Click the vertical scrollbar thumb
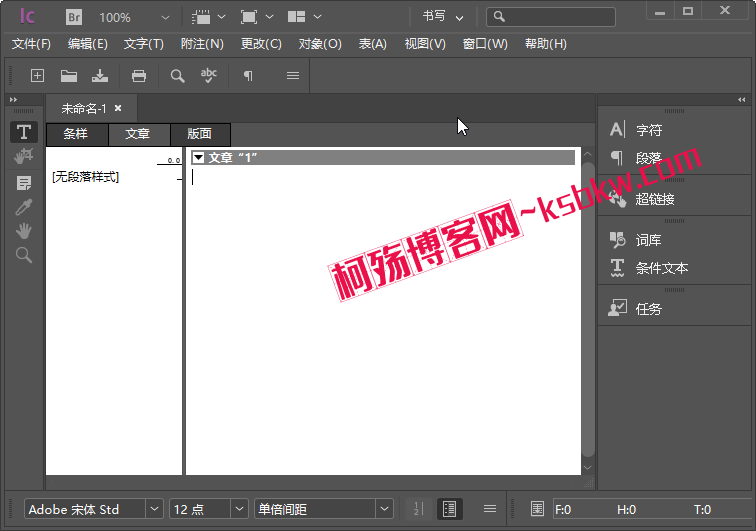 pos(588,309)
